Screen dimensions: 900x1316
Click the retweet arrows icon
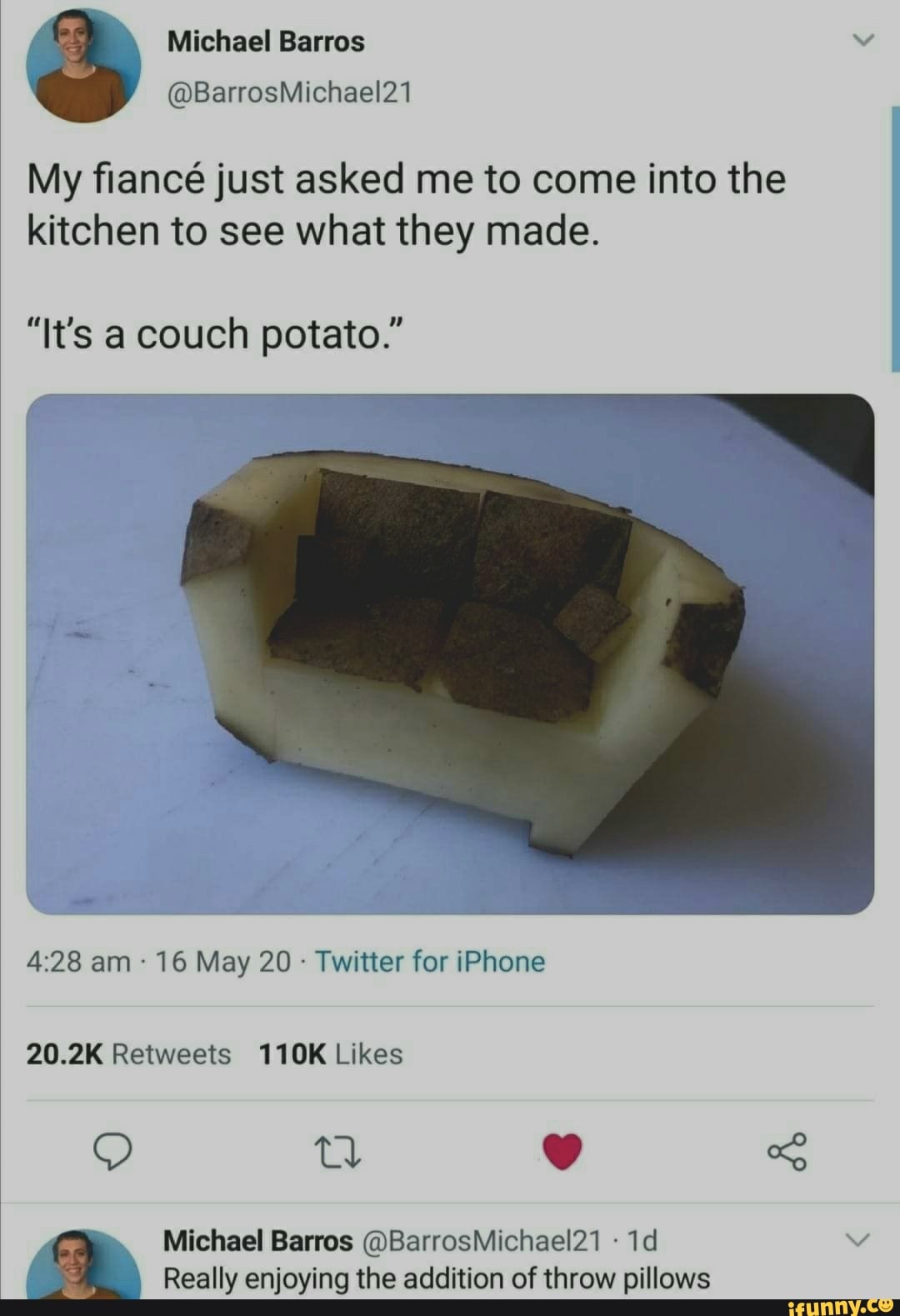pos(337,1152)
